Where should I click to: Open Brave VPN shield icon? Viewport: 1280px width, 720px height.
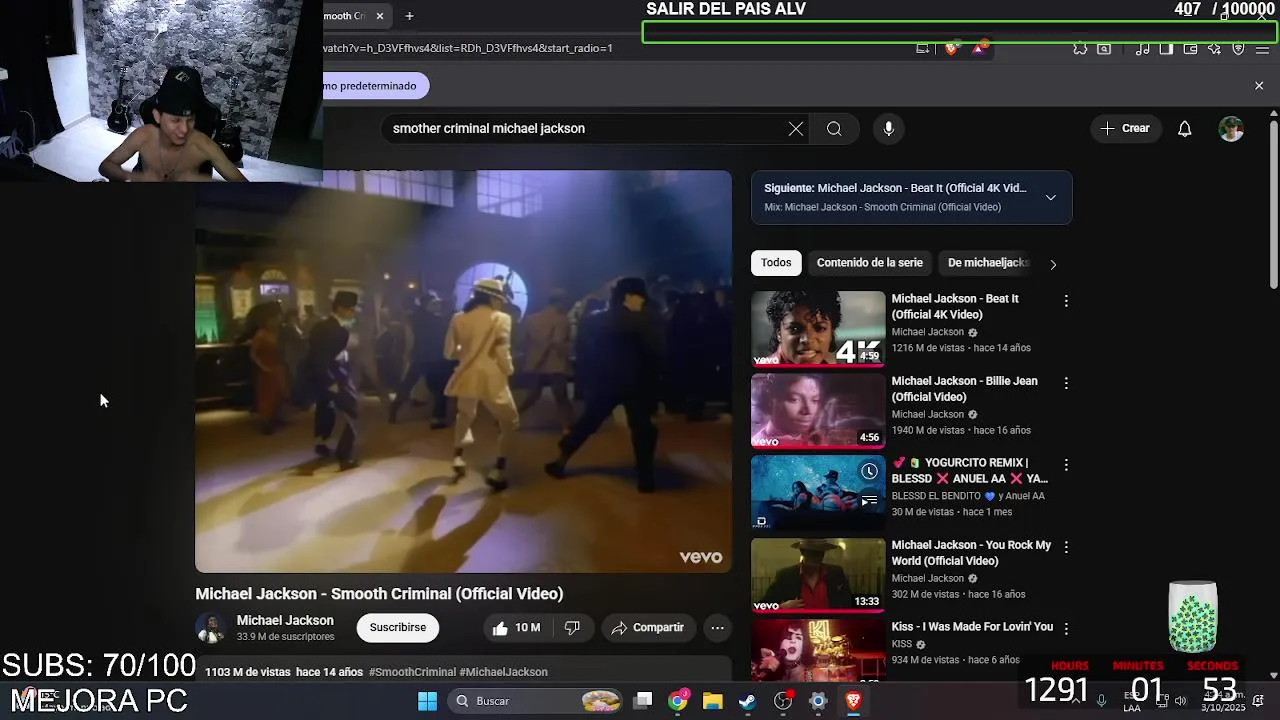click(x=1238, y=48)
